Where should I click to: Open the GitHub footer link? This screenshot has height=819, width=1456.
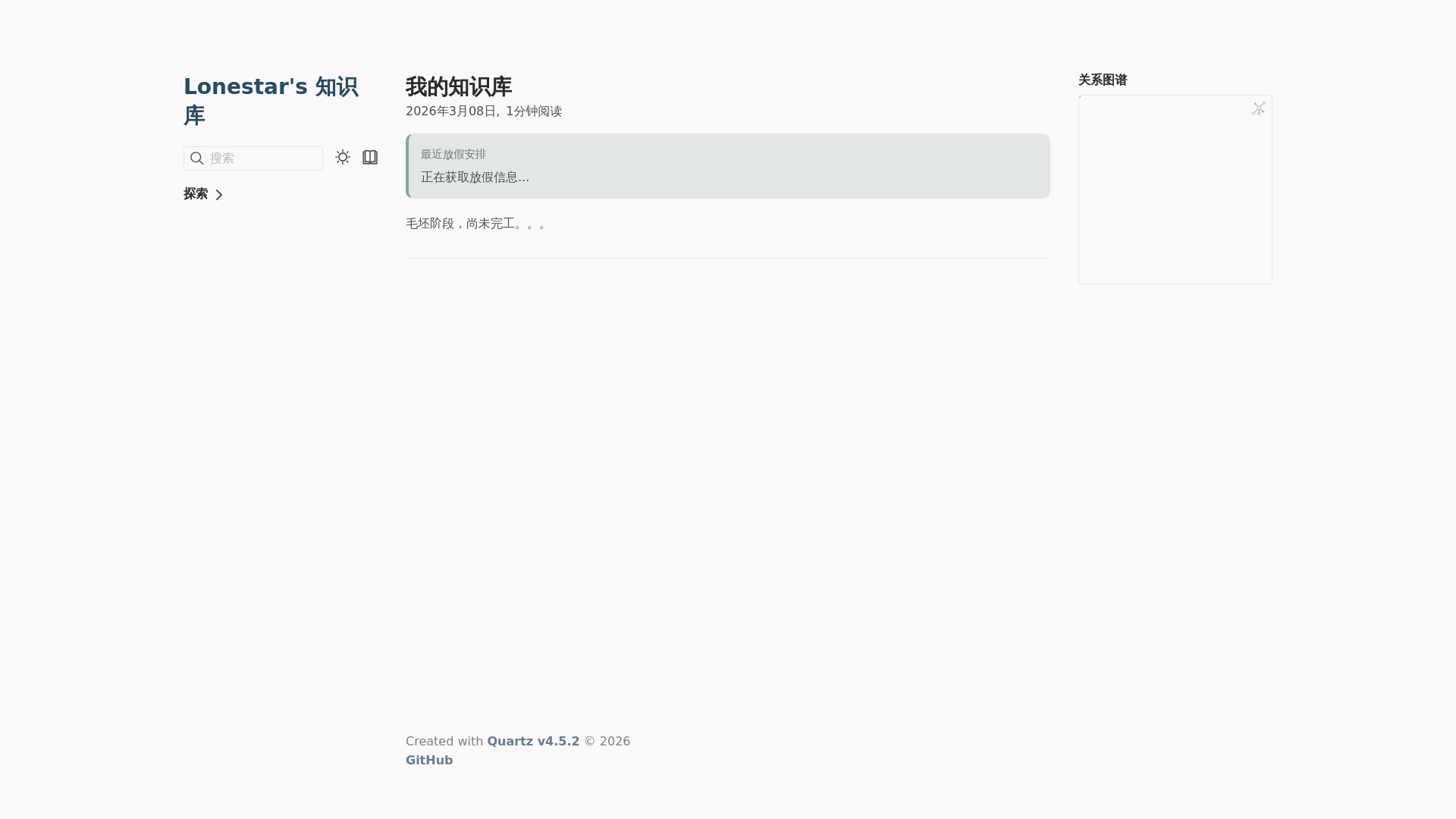point(429,760)
